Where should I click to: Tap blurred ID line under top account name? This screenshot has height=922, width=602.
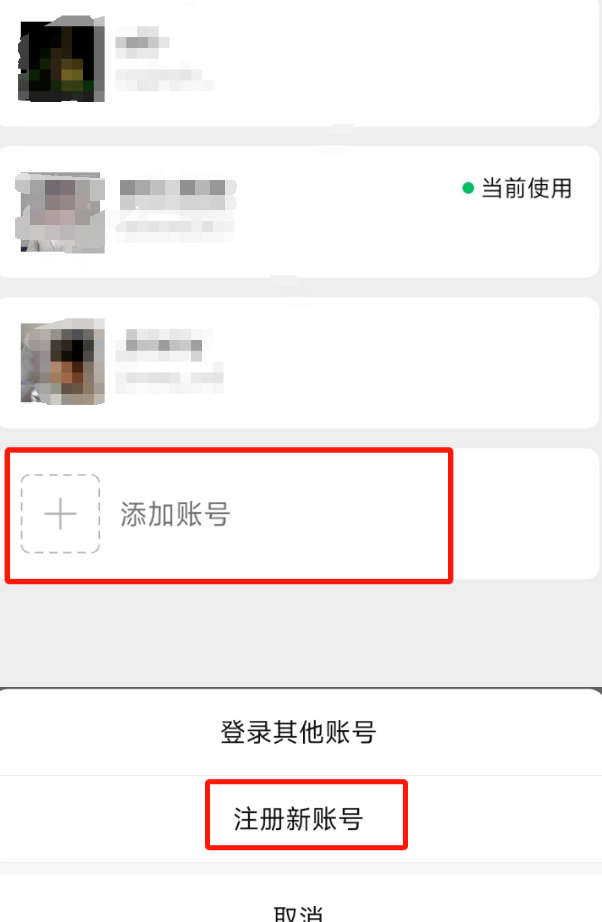[163, 78]
